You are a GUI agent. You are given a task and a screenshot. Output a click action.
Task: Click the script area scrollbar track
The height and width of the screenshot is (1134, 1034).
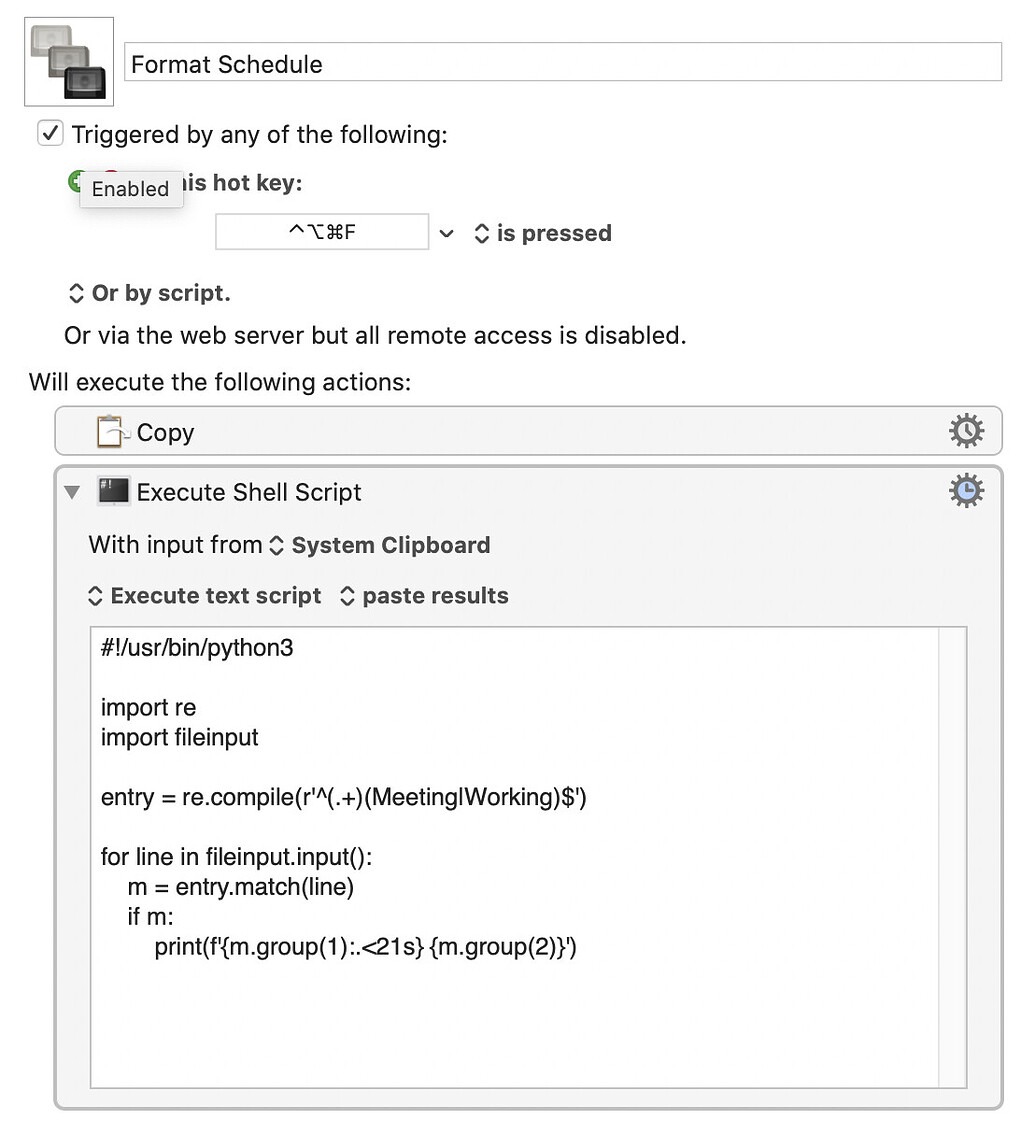point(952,857)
